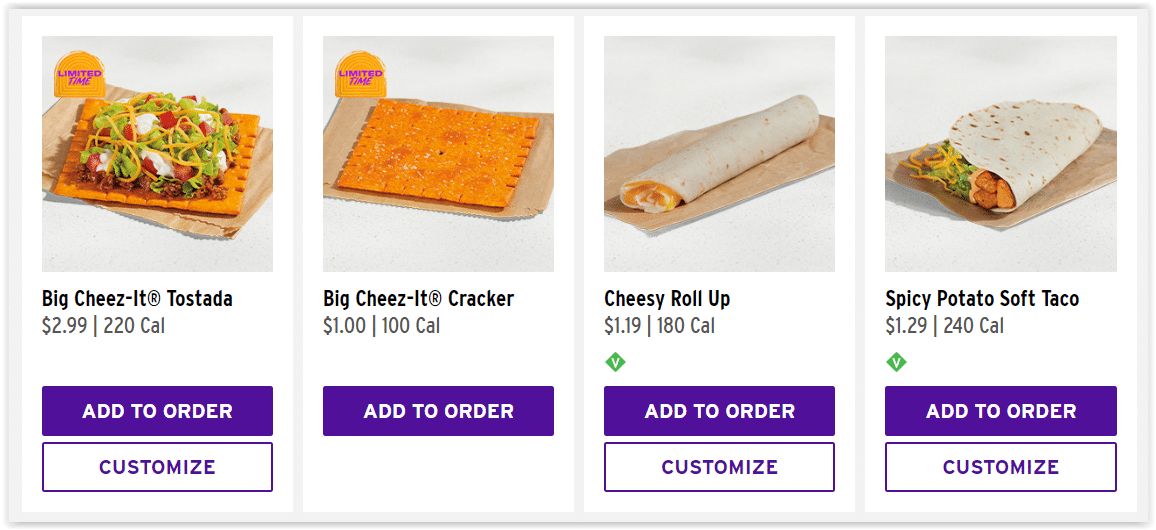Image resolution: width=1156 pixels, height=530 pixels.
Task: Open the Cheesy Roll Up product photo
Action: (720, 154)
